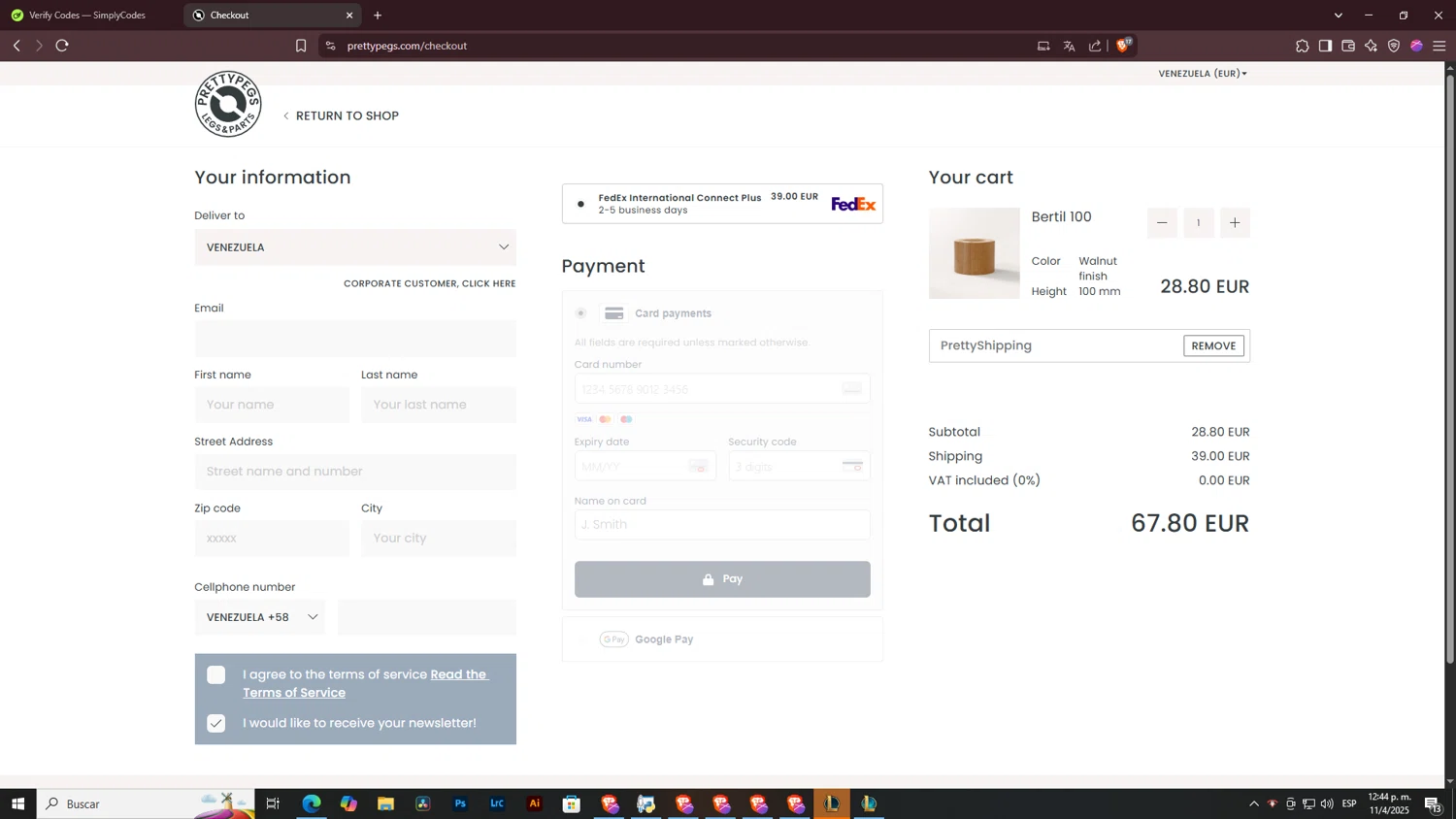The height and width of the screenshot is (819, 1456).
Task: Open the Venezuela (EUR) currency selector
Action: click(x=1203, y=74)
